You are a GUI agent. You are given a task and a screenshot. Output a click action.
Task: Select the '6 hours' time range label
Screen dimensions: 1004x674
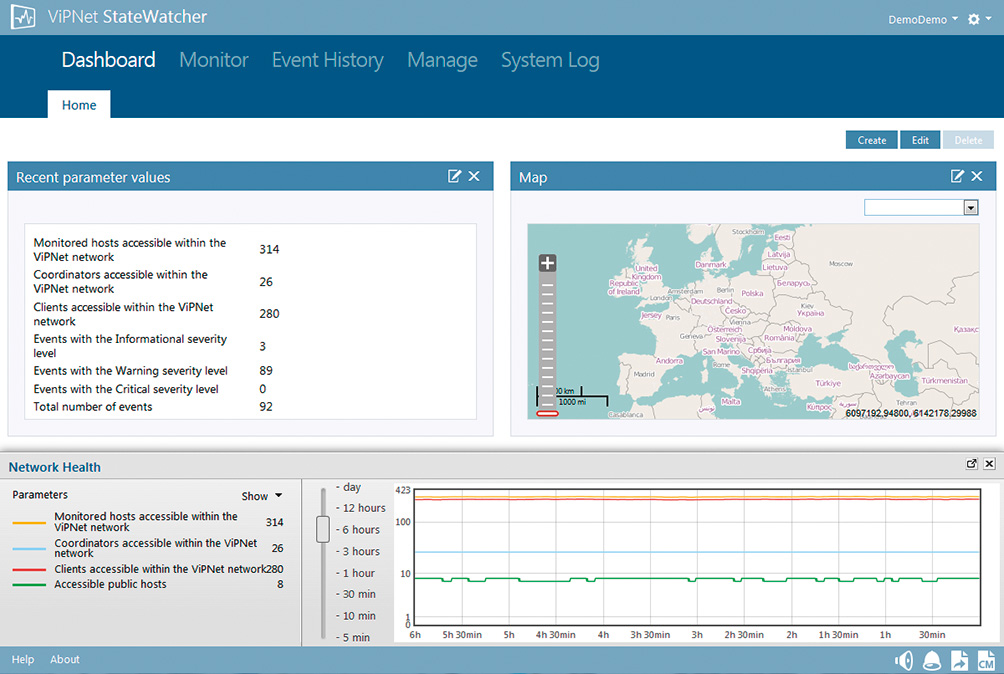coord(360,530)
